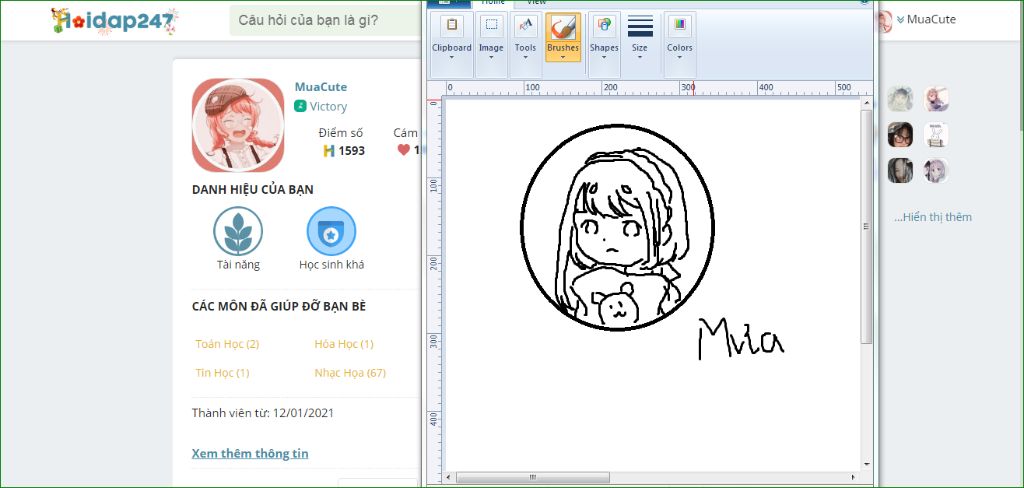1024x488 pixels.
Task: Click Paint's horizontal scrollbar left arrow
Action: (450, 478)
